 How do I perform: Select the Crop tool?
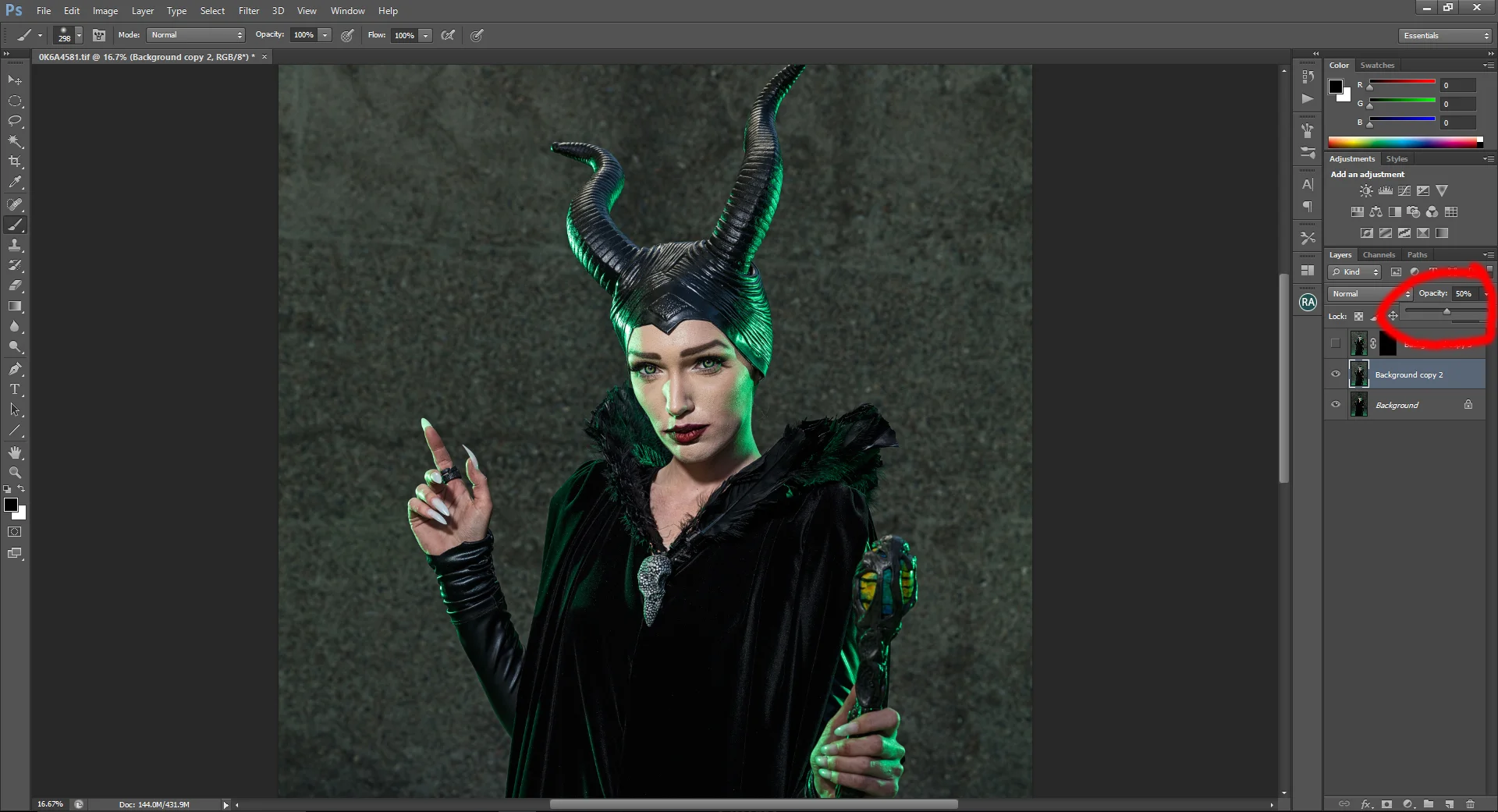tap(15, 161)
